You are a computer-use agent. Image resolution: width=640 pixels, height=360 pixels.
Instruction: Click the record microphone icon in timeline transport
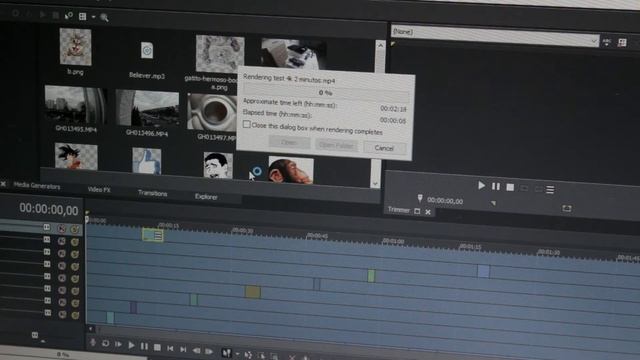93,343
